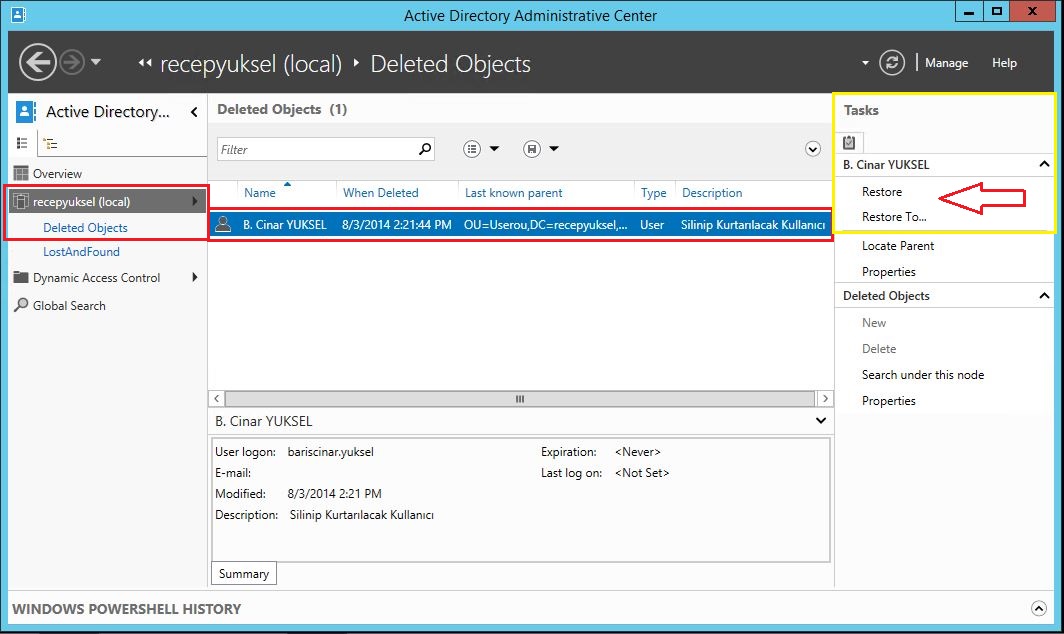Sort by Last known parent column
This screenshot has height=634, width=1064.
pos(513,193)
